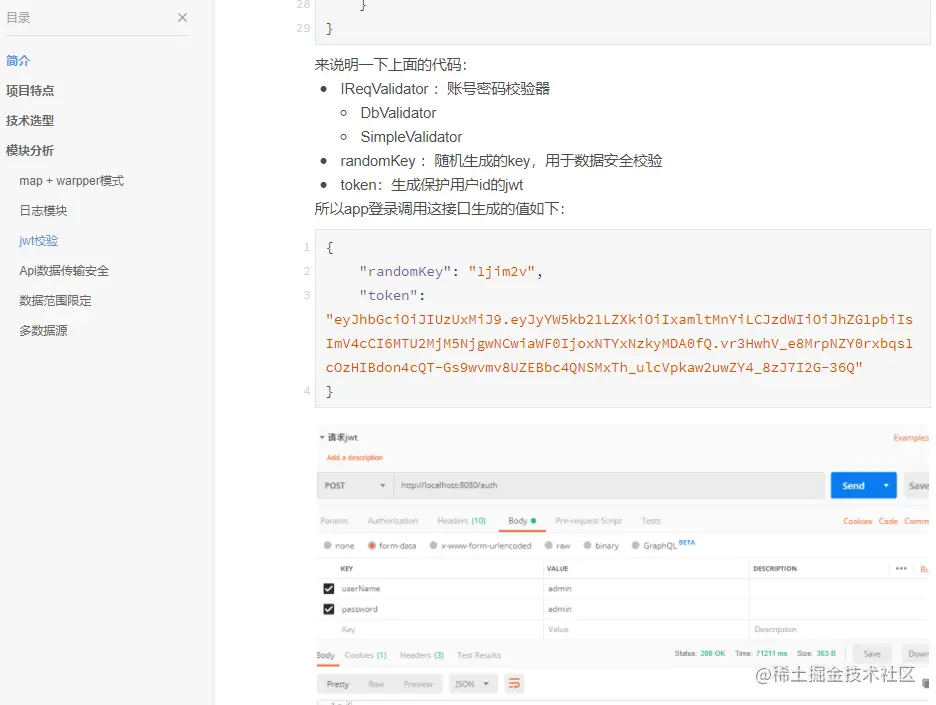
Task: Go to 简介 in the sidebar
Action: click(x=18, y=60)
